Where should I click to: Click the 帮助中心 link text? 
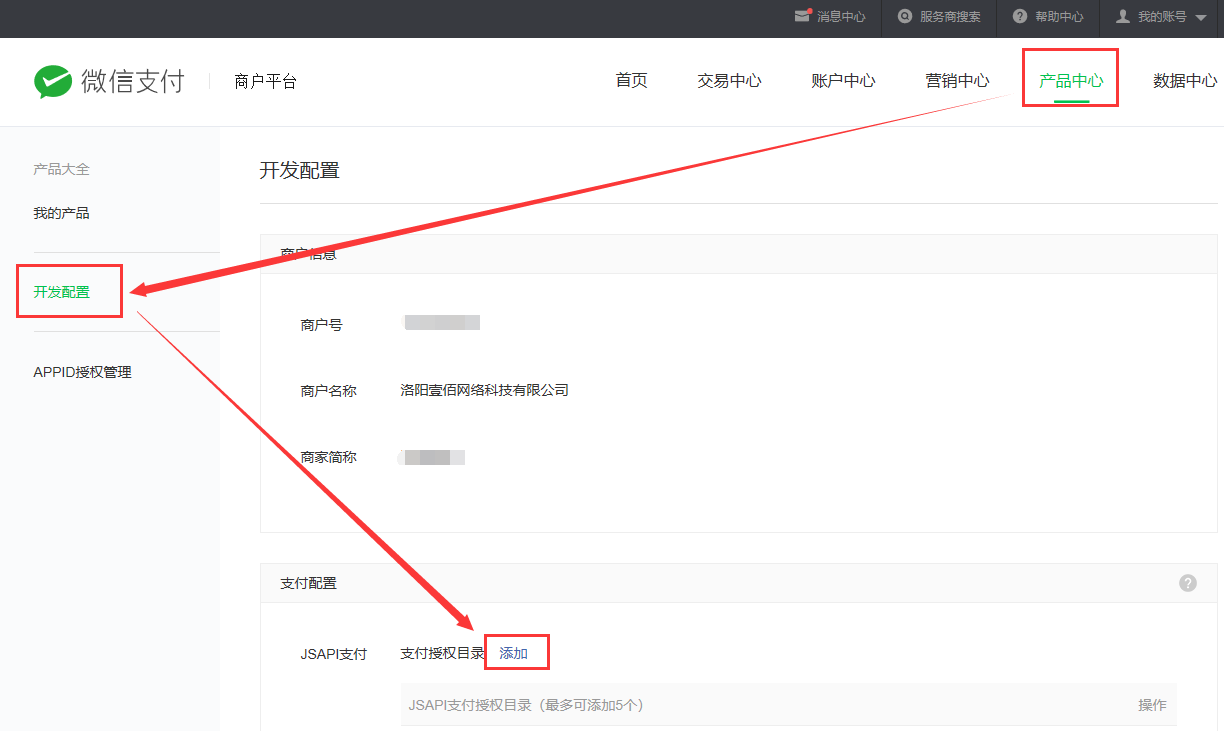pyautogui.click(x=1059, y=17)
